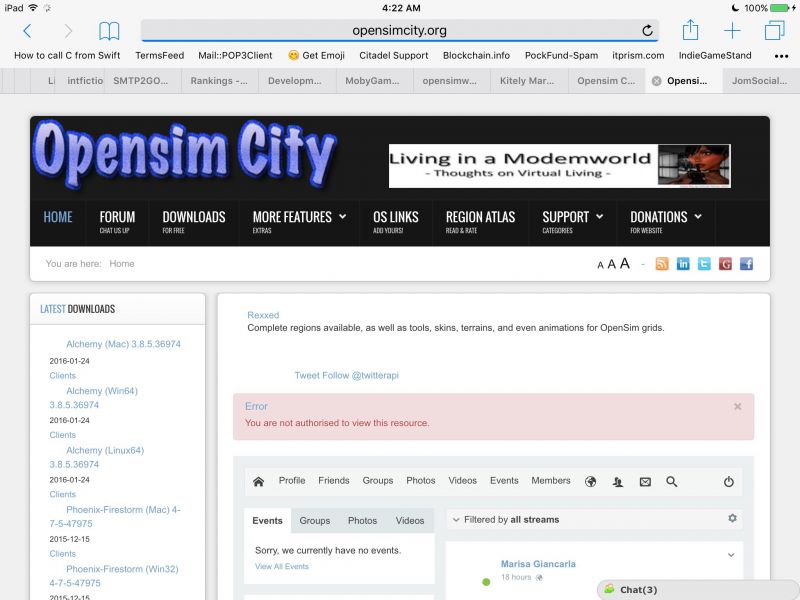Image resolution: width=800 pixels, height=600 pixels.
Task: Select the smallest font size A
Action: [x=600, y=265]
